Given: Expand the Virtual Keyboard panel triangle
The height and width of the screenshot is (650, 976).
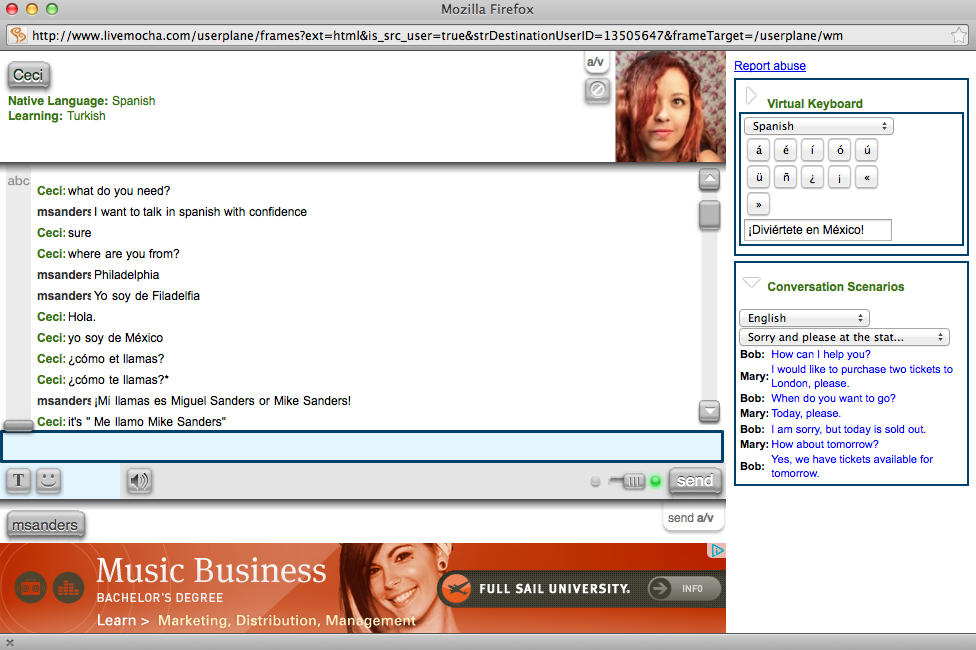Looking at the screenshot, I should point(751,95).
